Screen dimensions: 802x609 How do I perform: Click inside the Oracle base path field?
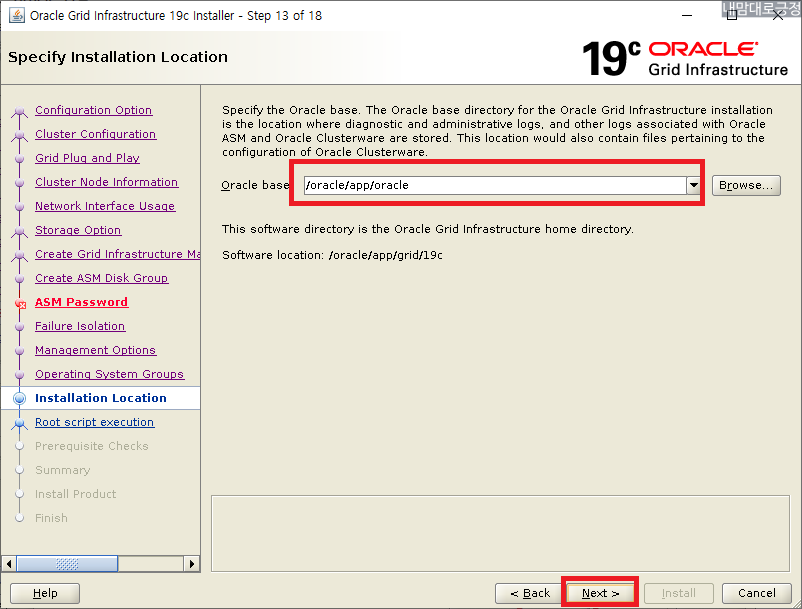pyautogui.click(x=495, y=185)
